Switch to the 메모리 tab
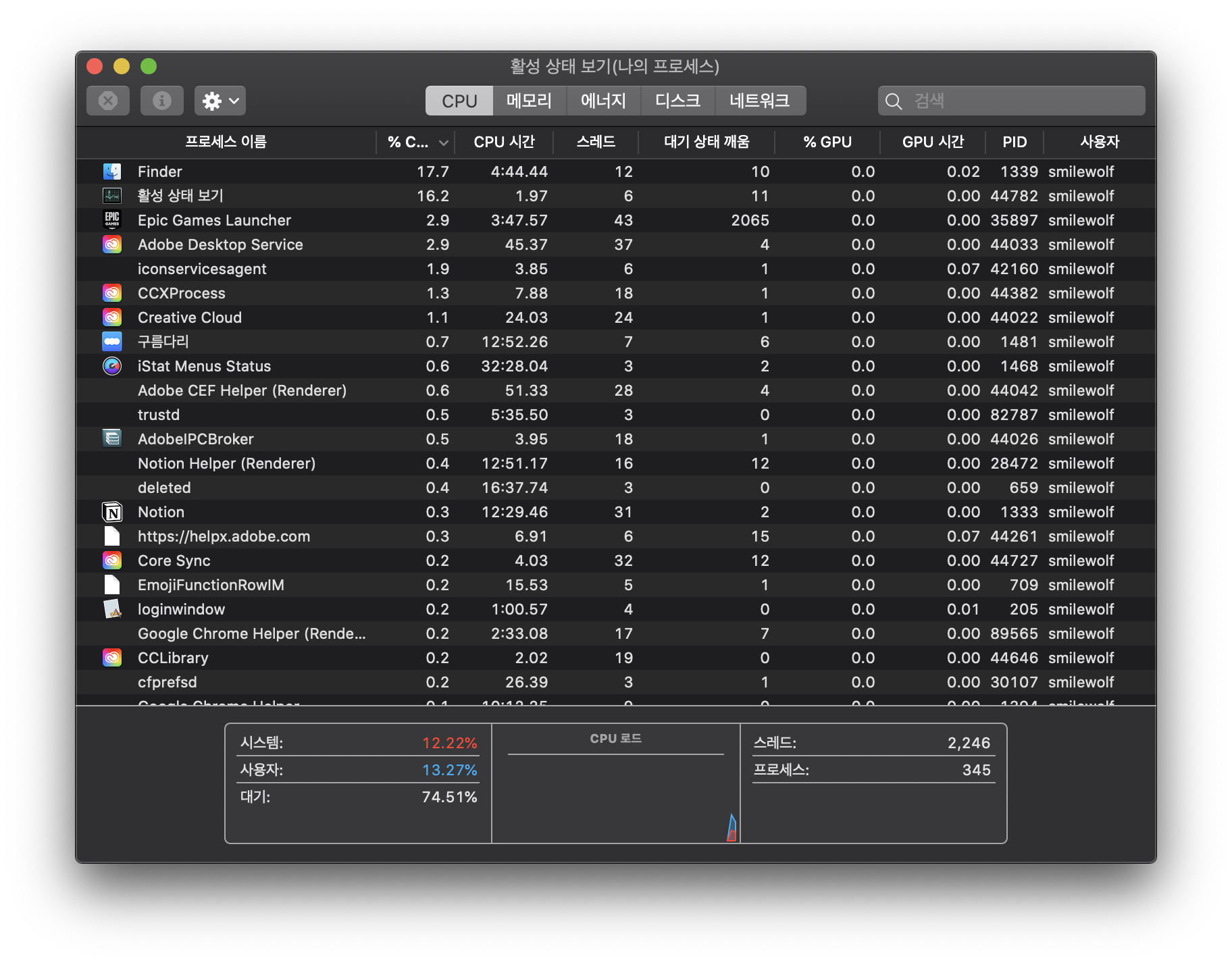 pos(530,101)
